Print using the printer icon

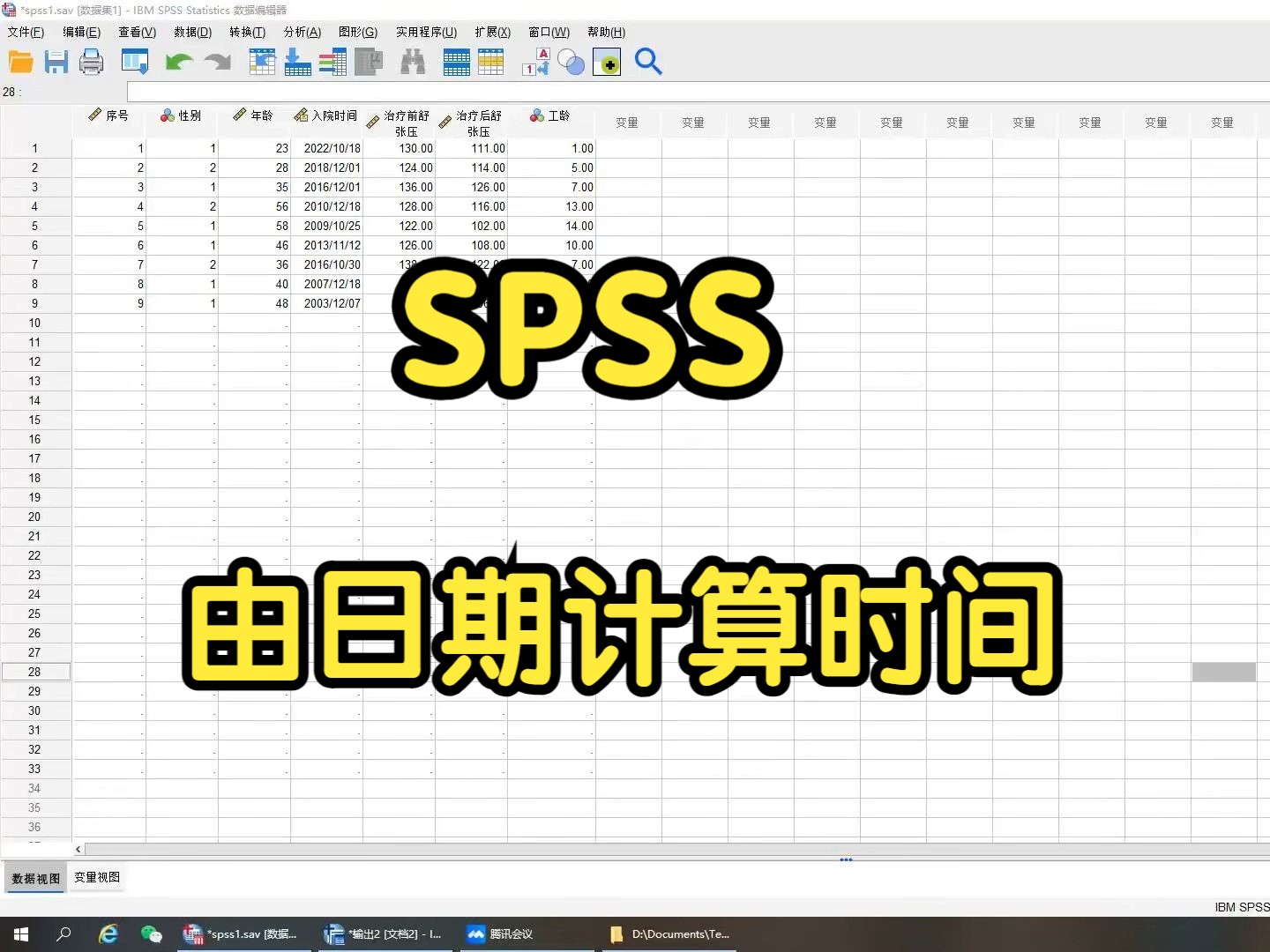(x=92, y=62)
